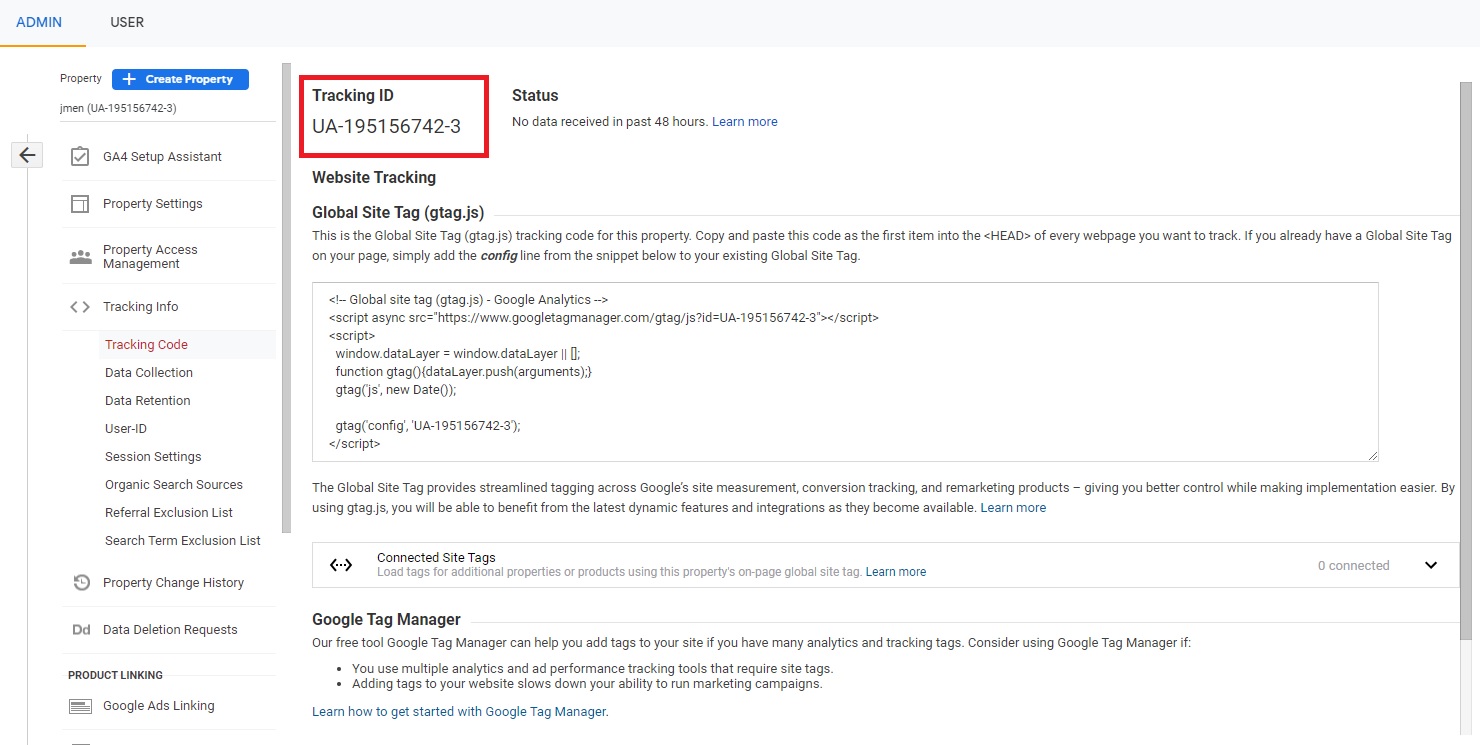This screenshot has height=745, width=1480.
Task: Open Data Deletion Requests
Action: pyautogui.click(x=169, y=630)
